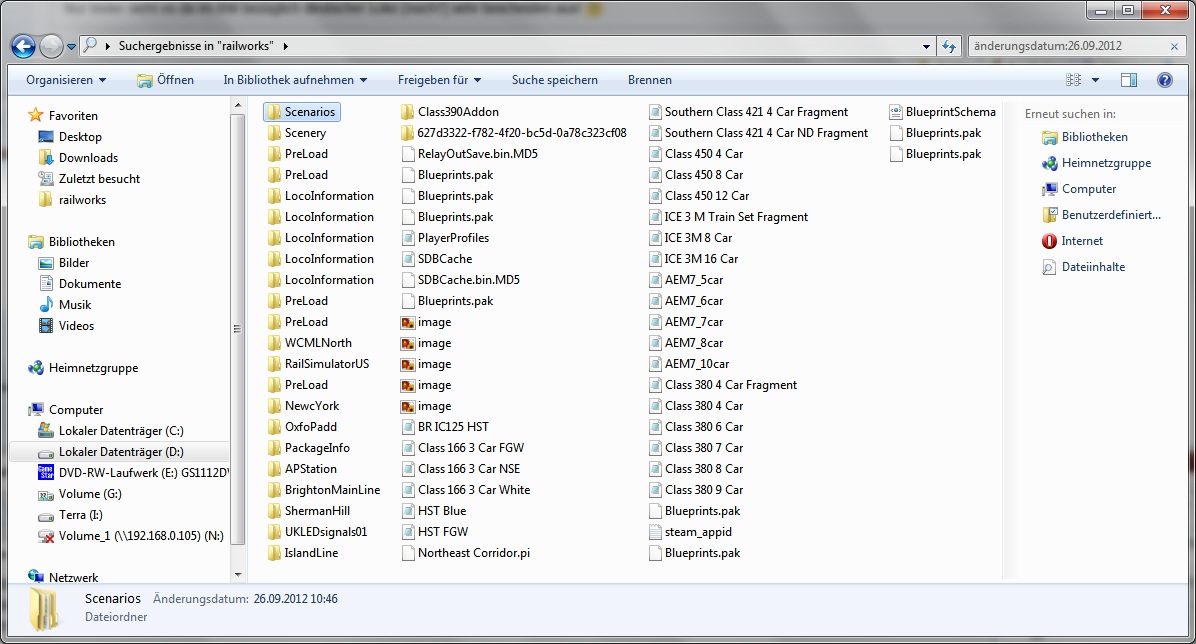Open Netzwerk in navigation pane
Image resolution: width=1196 pixels, height=644 pixels.
point(73,578)
